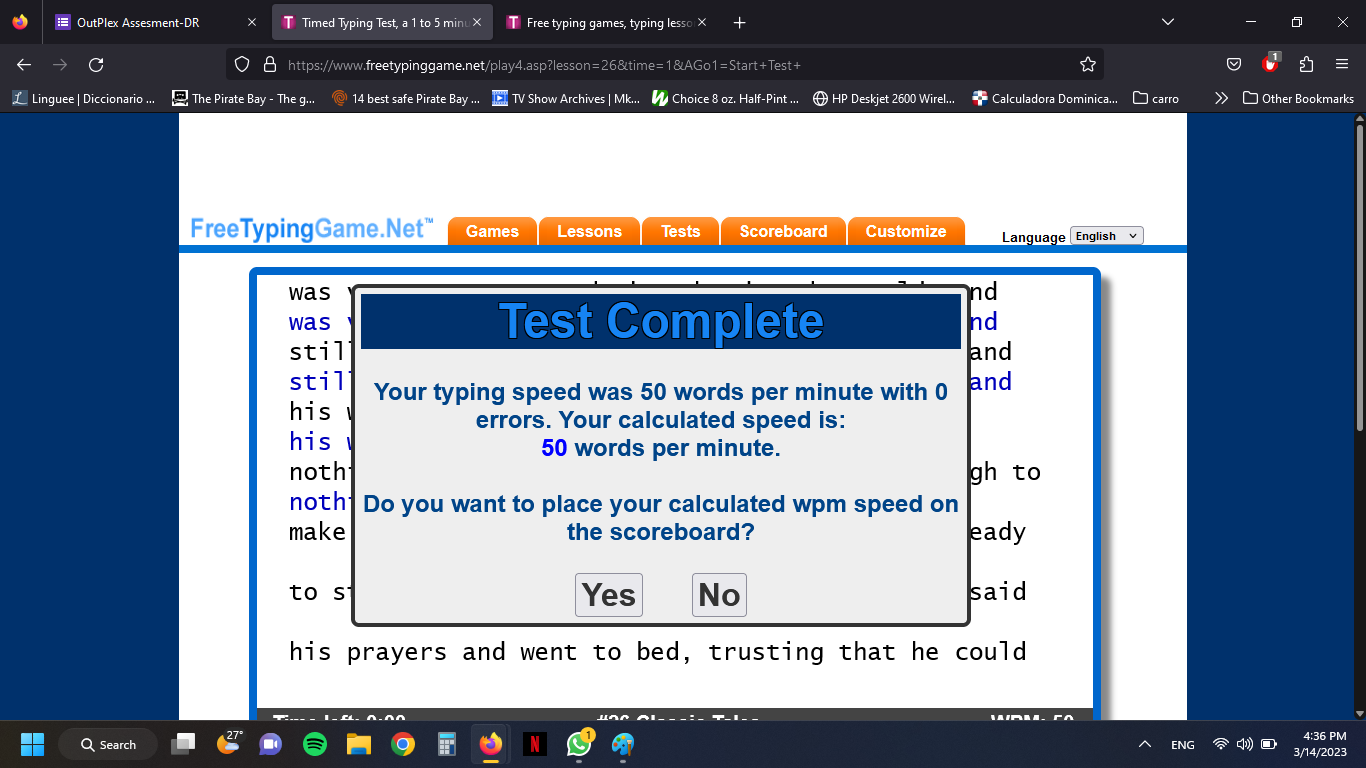Open the TV Show Archives bookmark
This screenshot has width=1366, height=768.
tap(566, 98)
